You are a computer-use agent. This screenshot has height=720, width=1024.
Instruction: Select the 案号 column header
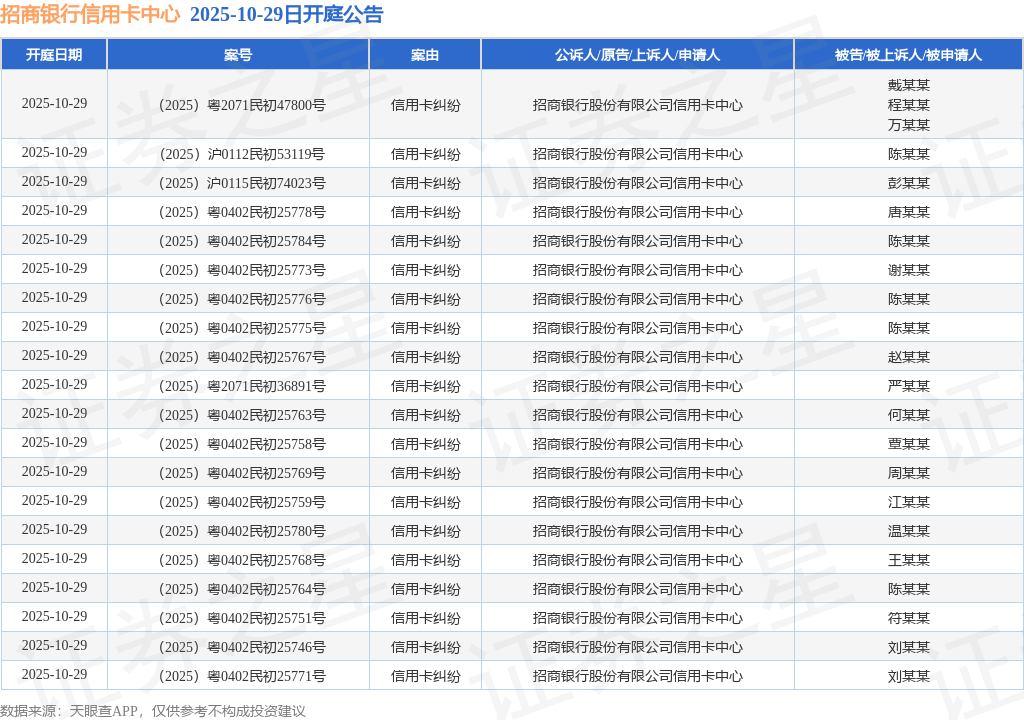(238, 55)
